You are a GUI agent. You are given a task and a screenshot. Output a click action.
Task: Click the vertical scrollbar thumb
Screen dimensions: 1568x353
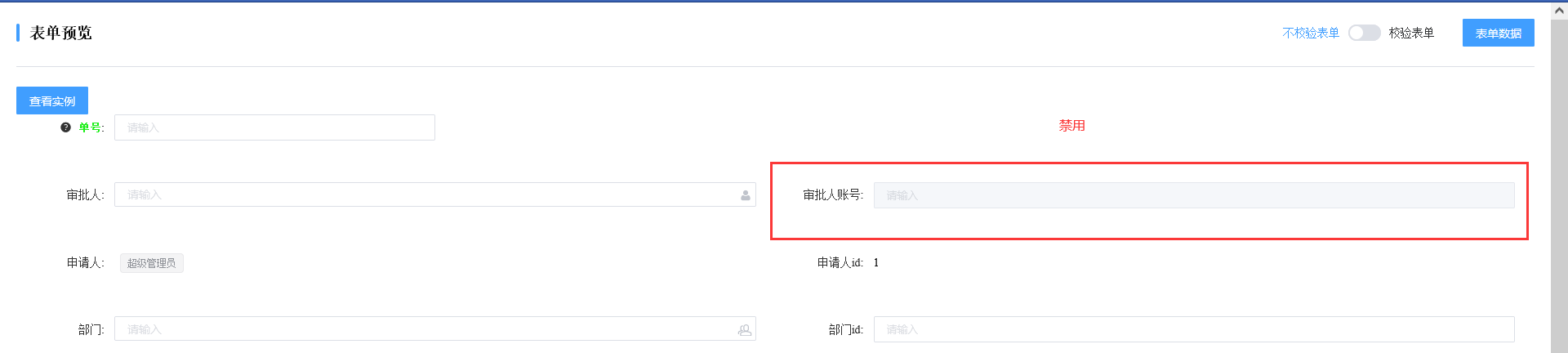[1559, 186]
